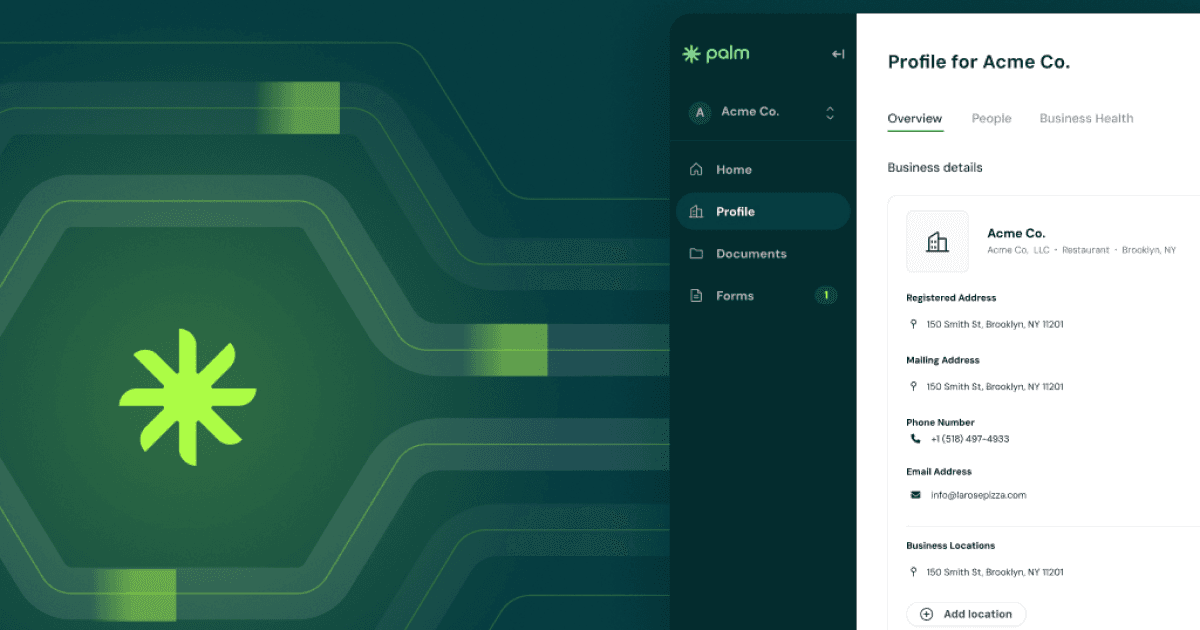The image size is (1200, 630).
Task: Click the palm logo in sidebar
Action: click(715, 54)
